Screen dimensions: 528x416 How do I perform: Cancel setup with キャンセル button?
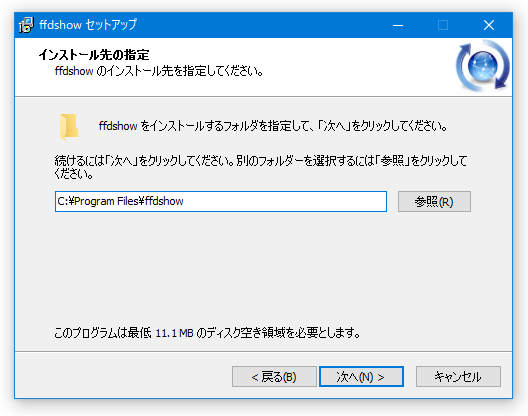458,377
